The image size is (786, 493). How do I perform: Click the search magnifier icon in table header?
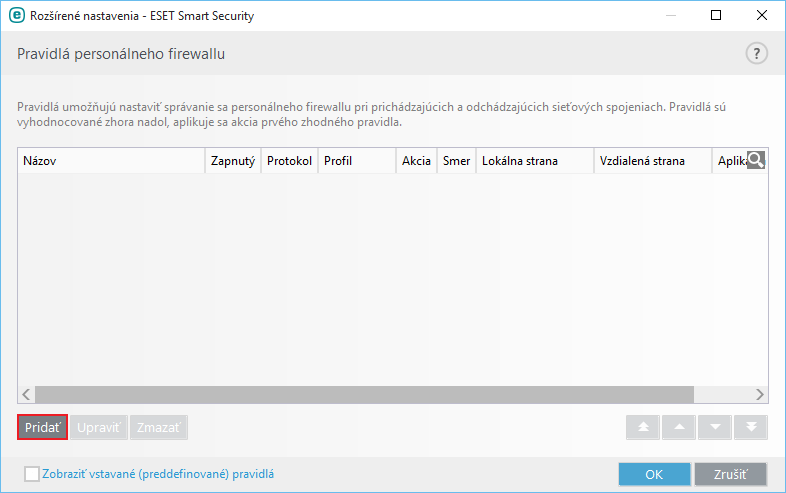tap(756, 160)
